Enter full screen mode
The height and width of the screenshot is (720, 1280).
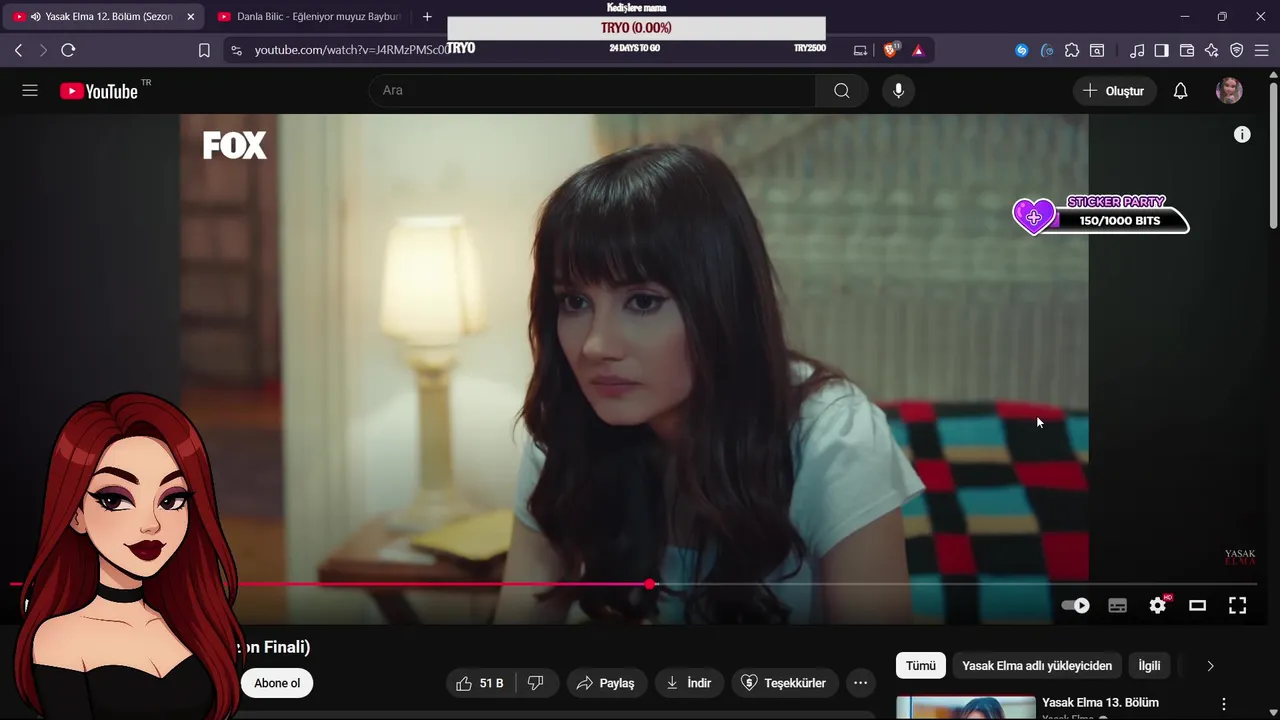coord(1237,605)
